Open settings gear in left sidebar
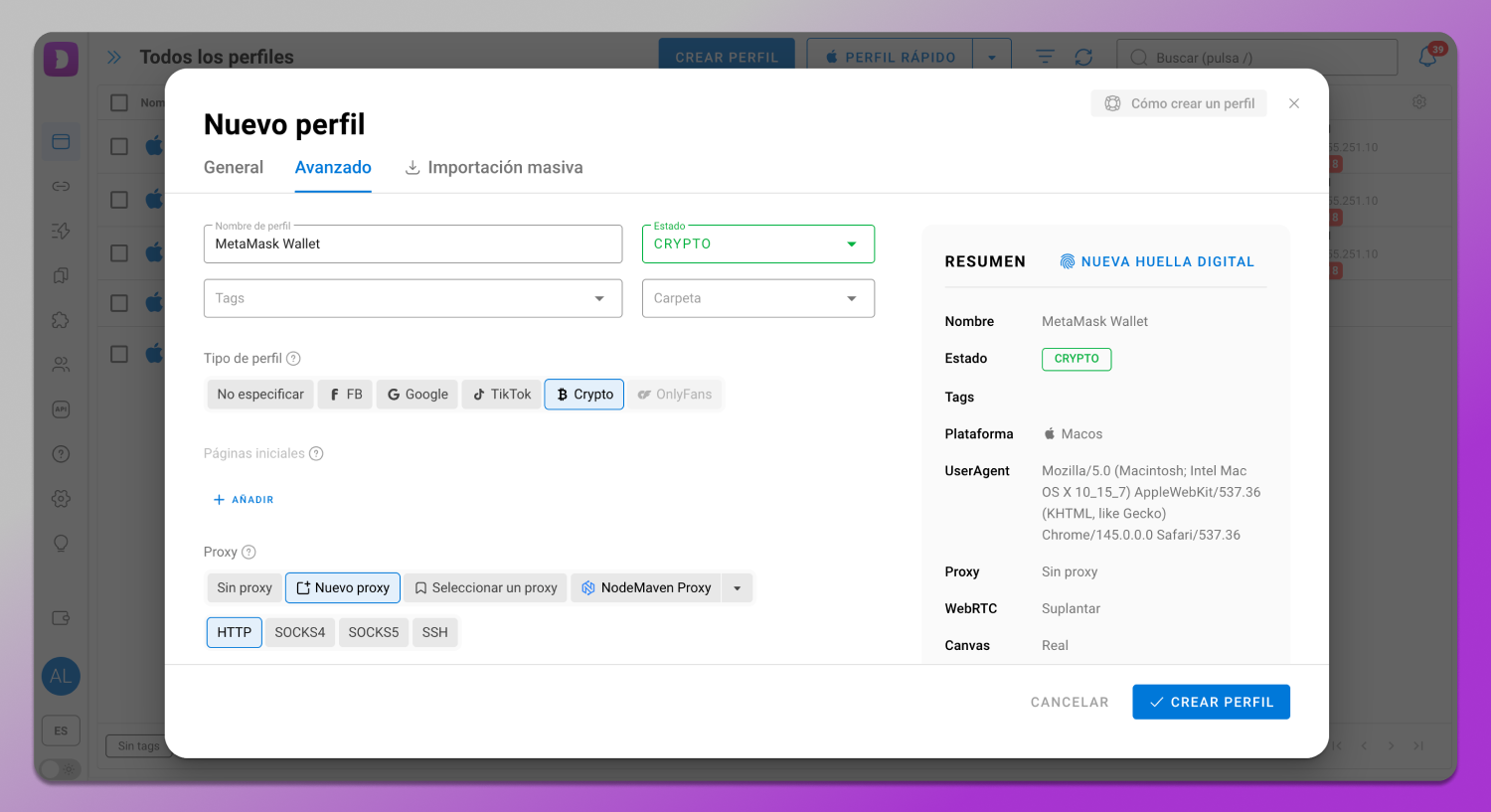This screenshot has height=812, width=1491. (x=61, y=499)
